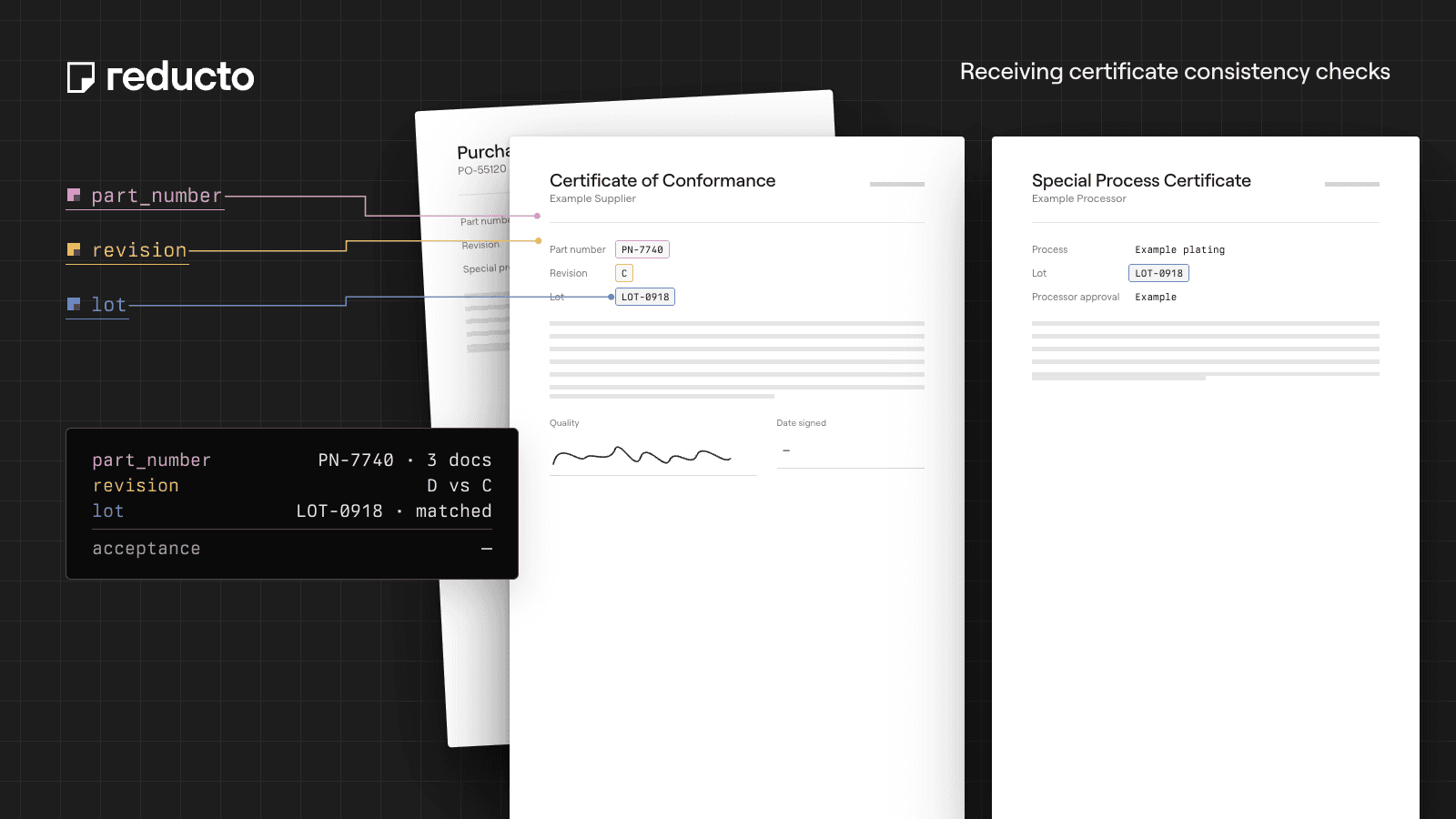Click the empty Date signed field
Image resolution: width=1456 pixels, height=819 pixels.
851,452
